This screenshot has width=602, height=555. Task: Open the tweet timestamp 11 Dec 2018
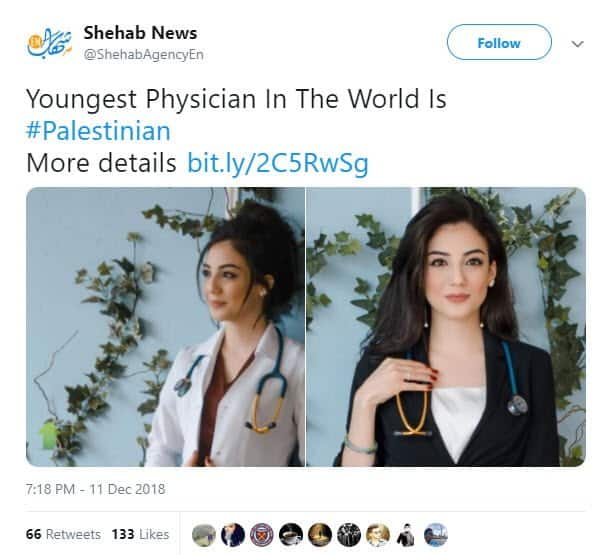click(x=96, y=489)
